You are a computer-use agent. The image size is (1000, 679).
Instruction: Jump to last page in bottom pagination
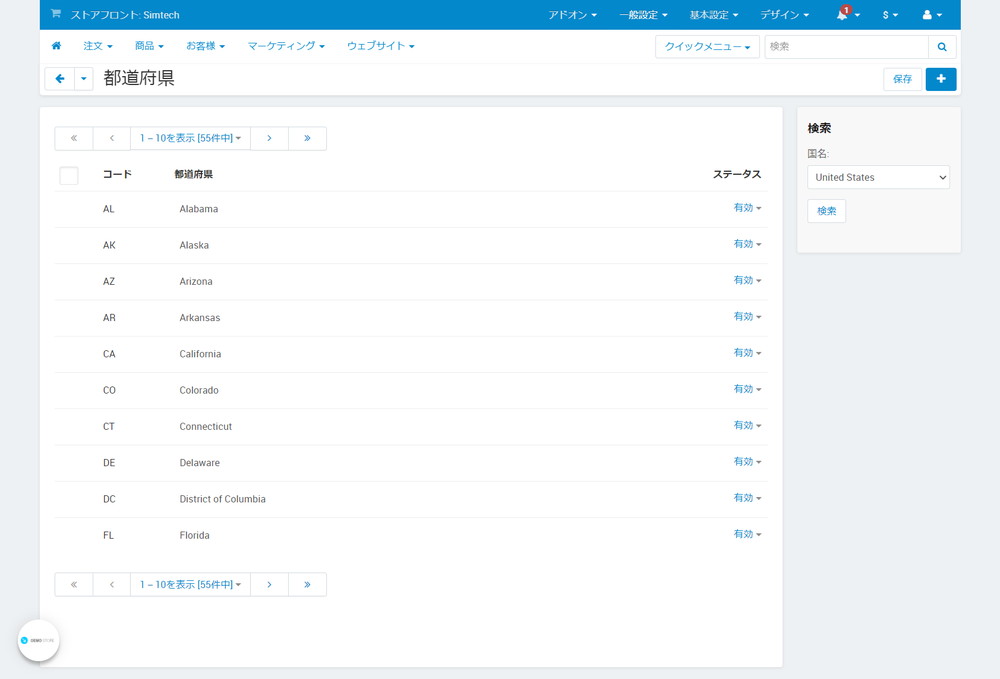(307, 585)
